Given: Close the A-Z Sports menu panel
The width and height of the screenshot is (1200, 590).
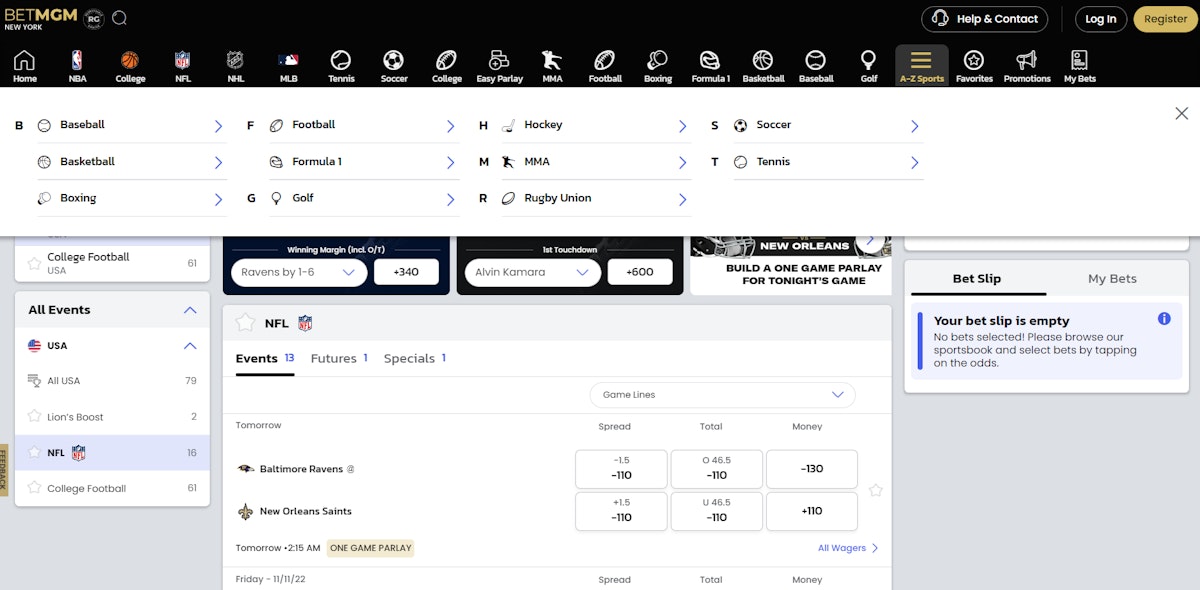Looking at the screenshot, I should (1181, 114).
